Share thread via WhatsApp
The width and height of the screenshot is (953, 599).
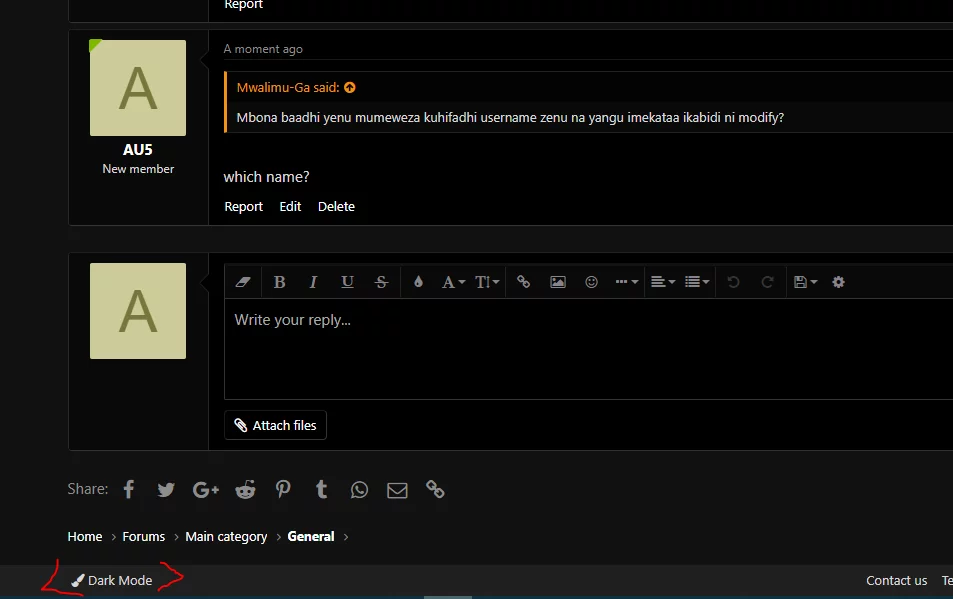(x=359, y=489)
